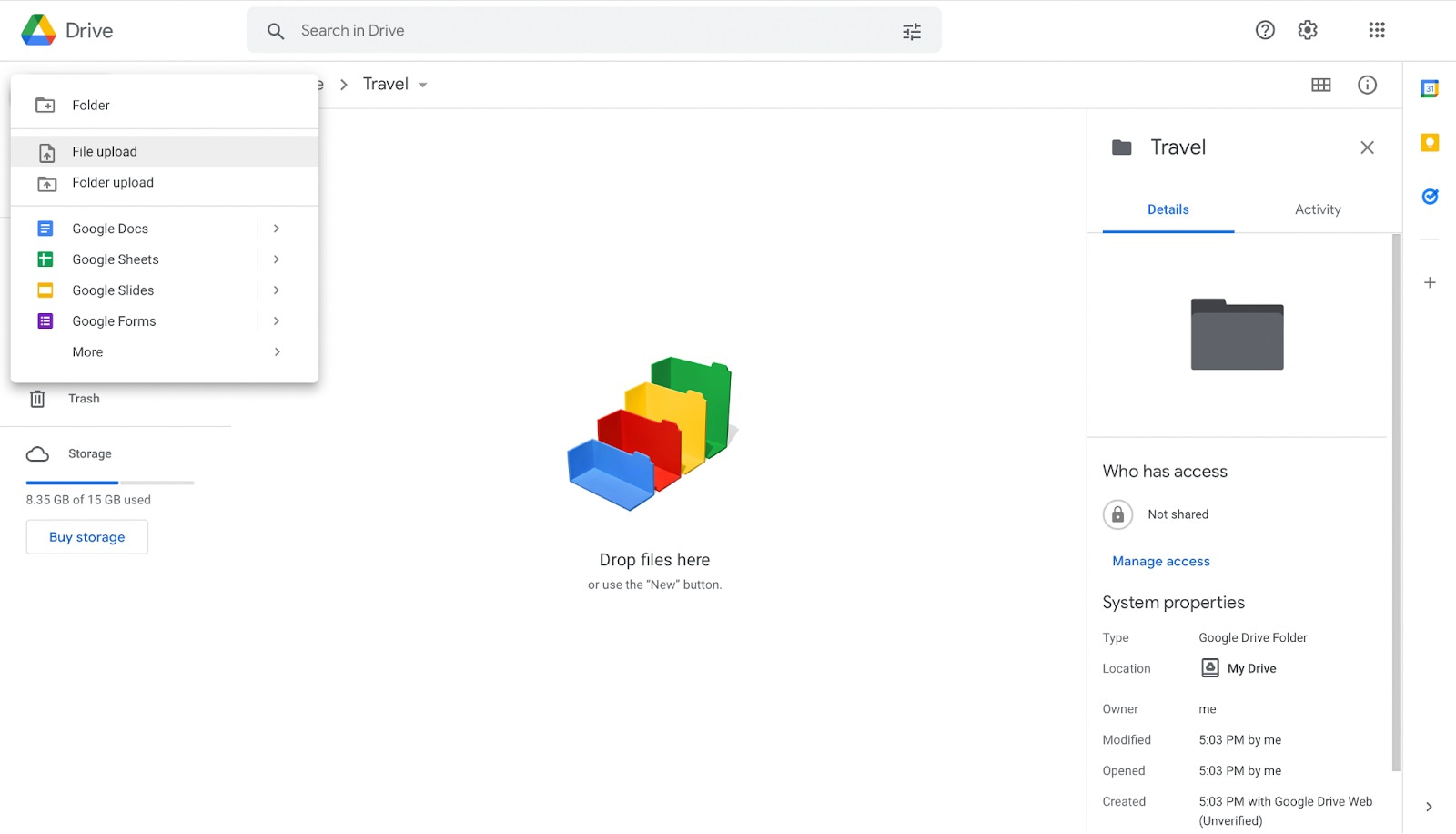Expand the More submenu arrow
The image size is (1456, 834).
point(277,352)
